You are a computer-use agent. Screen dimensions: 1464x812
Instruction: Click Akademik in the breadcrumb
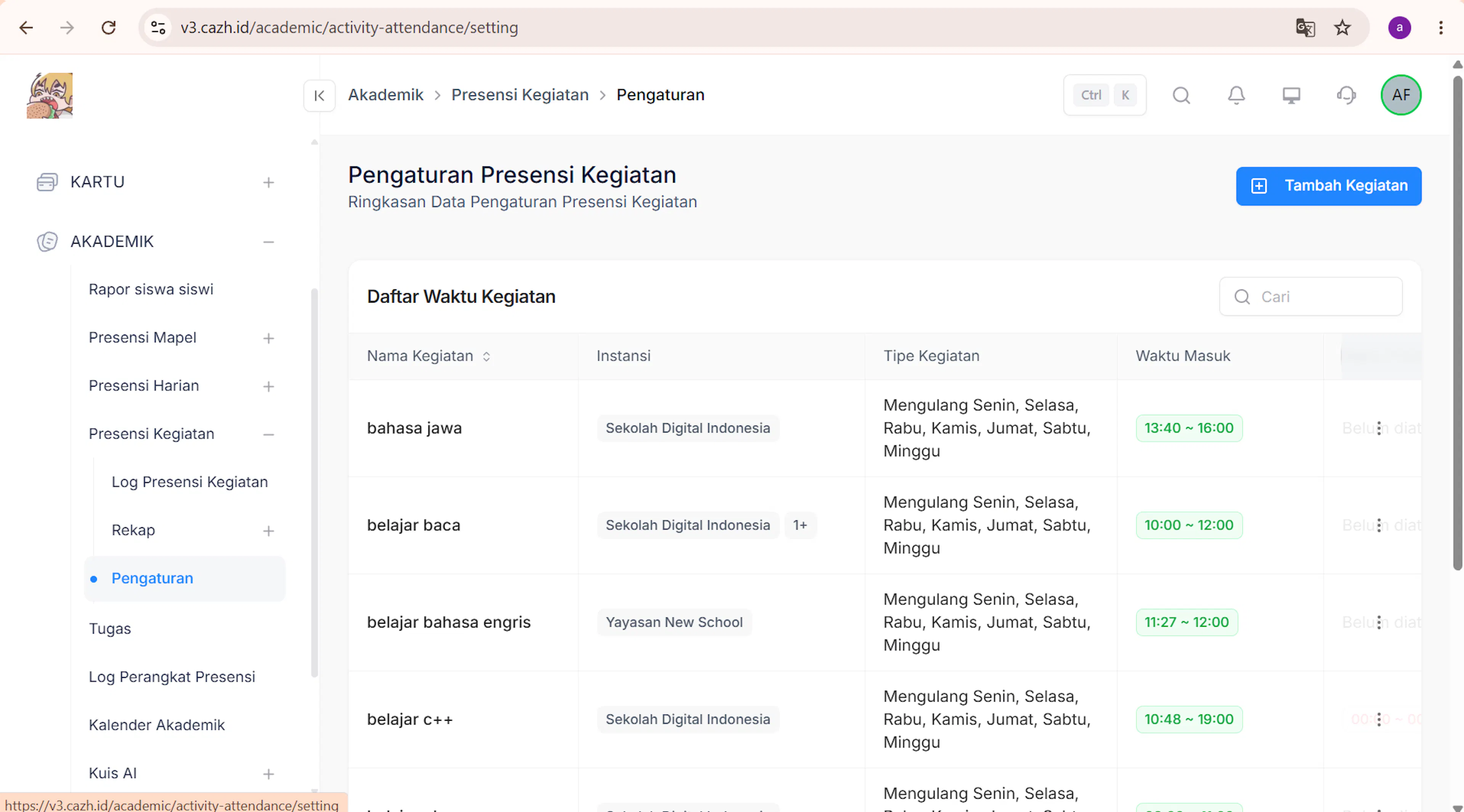tap(386, 95)
